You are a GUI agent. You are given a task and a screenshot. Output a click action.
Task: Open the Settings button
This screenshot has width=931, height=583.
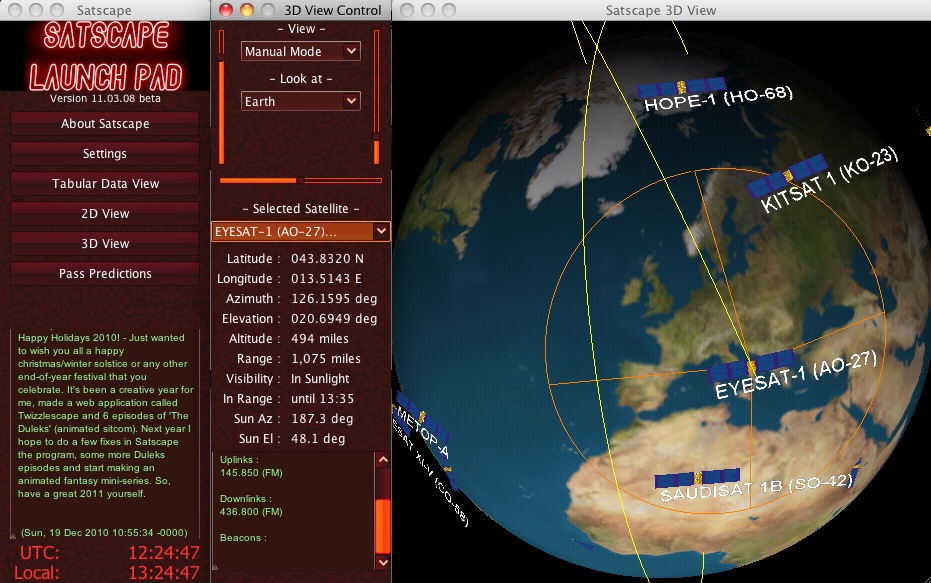point(105,154)
